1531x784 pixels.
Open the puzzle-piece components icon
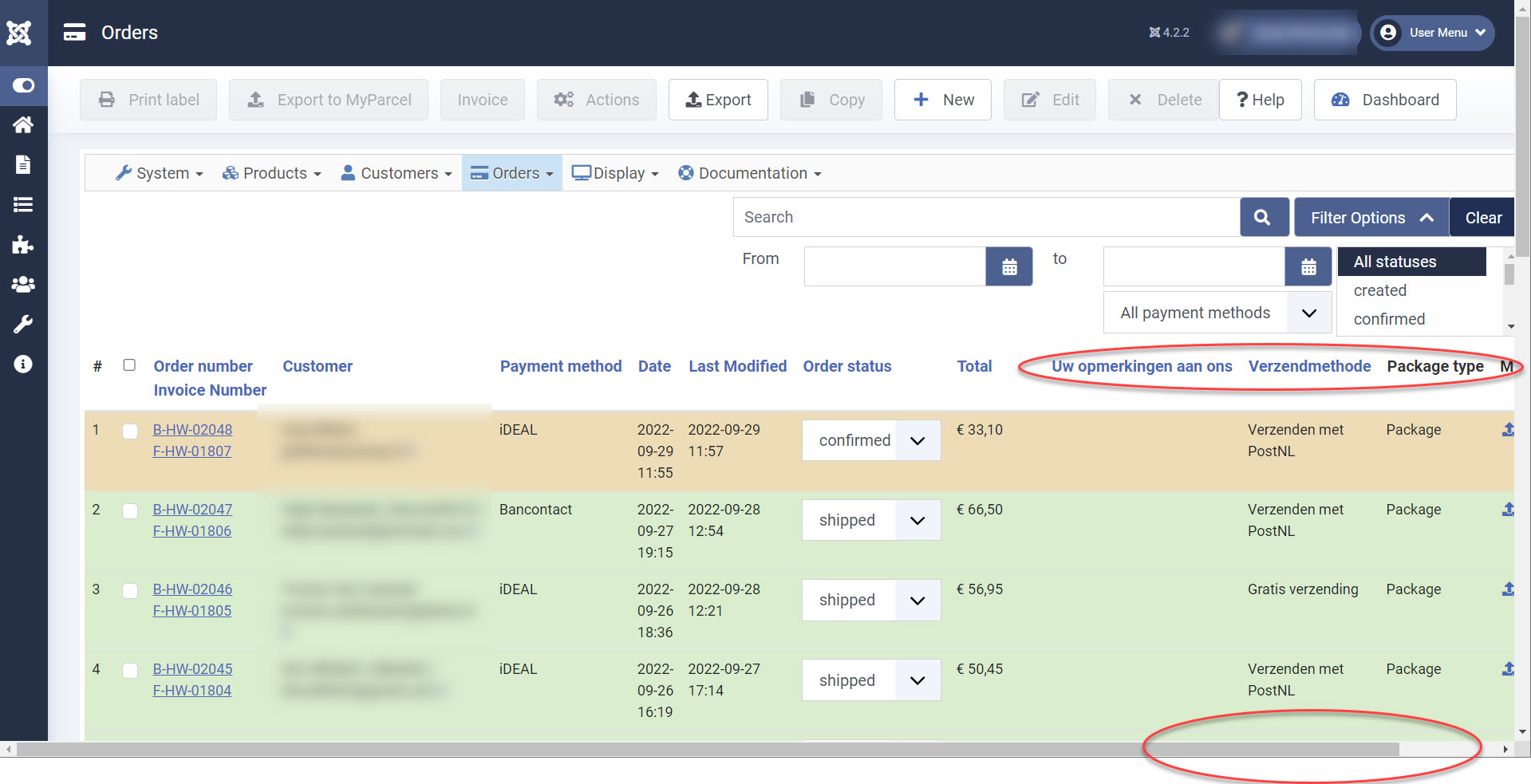pos(23,245)
